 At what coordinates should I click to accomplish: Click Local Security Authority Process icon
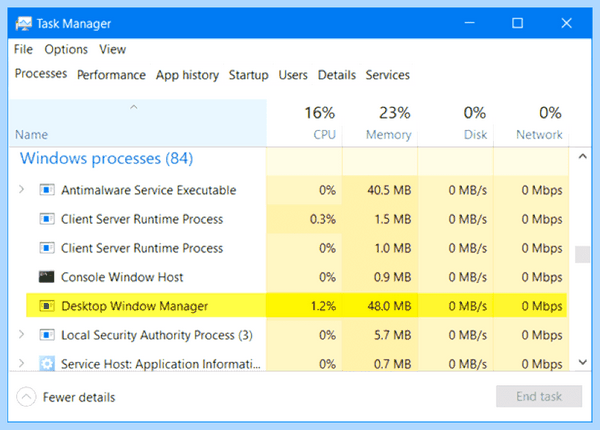click(47, 335)
